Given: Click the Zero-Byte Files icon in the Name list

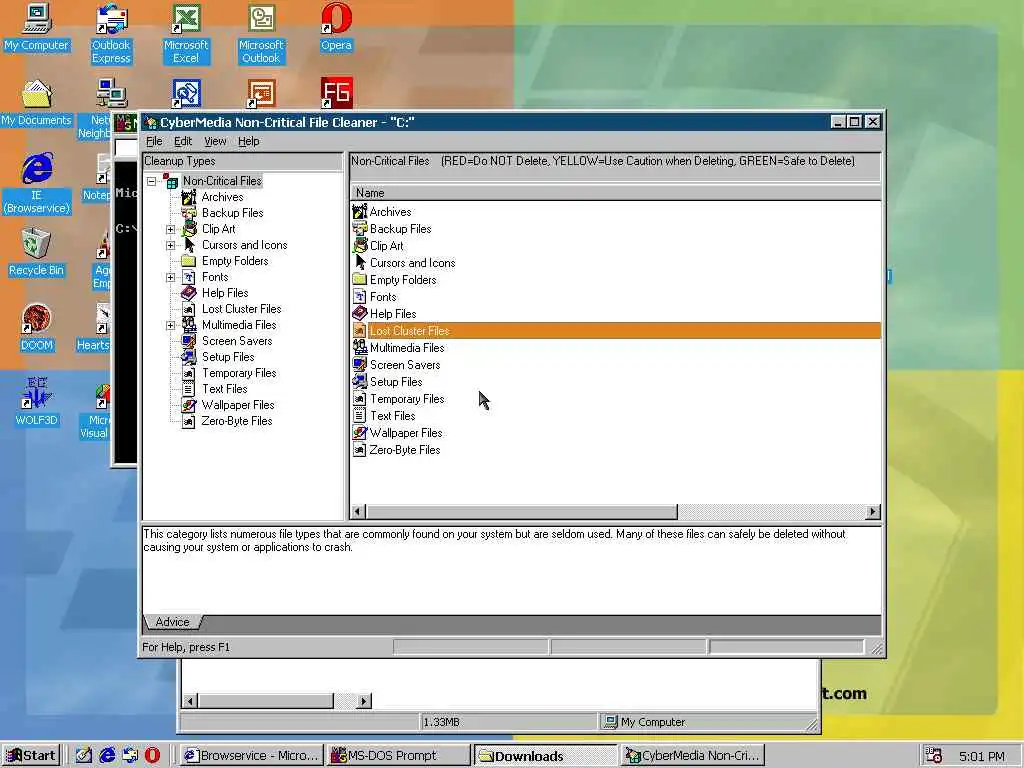Looking at the screenshot, I should coord(360,449).
